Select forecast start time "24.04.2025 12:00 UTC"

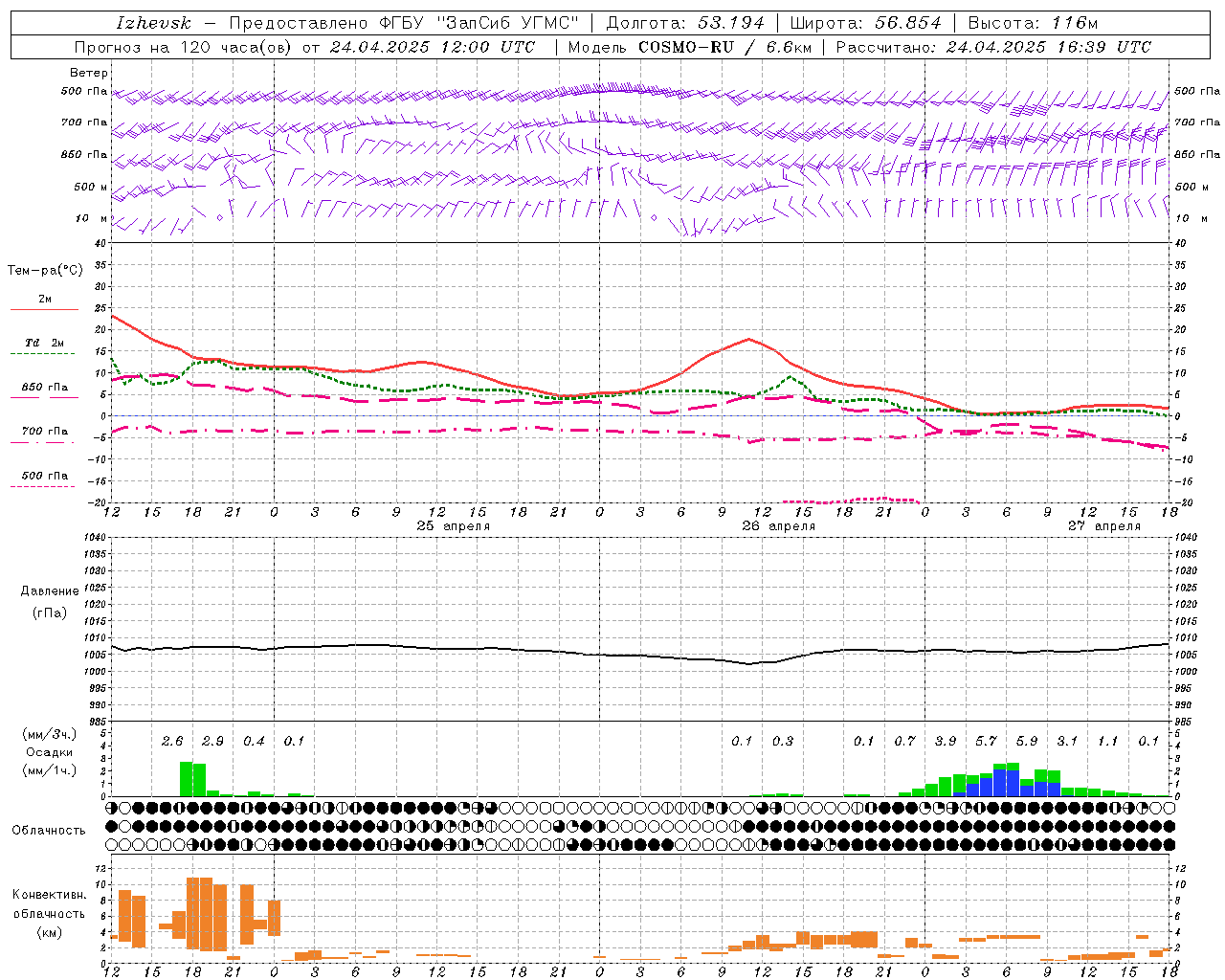click(433, 47)
